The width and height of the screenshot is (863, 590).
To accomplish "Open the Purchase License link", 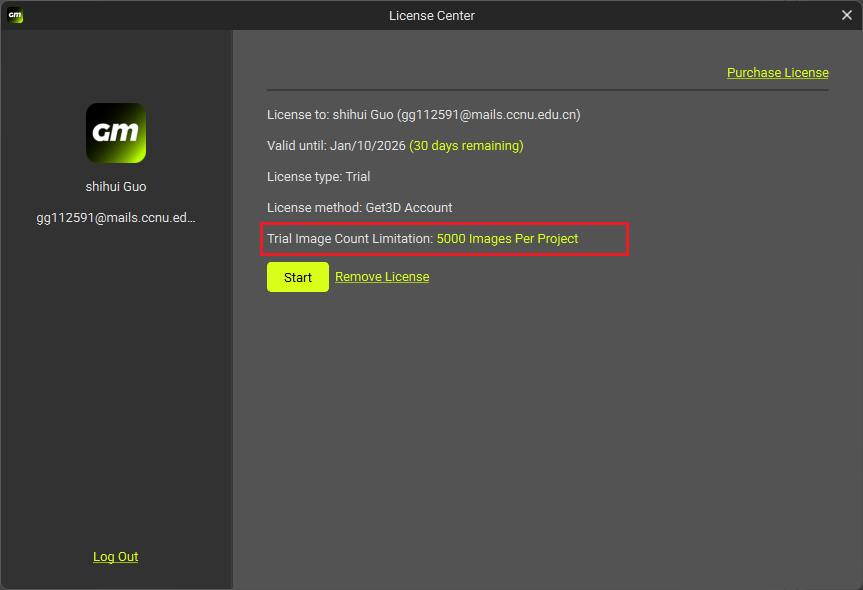I will (x=777, y=72).
